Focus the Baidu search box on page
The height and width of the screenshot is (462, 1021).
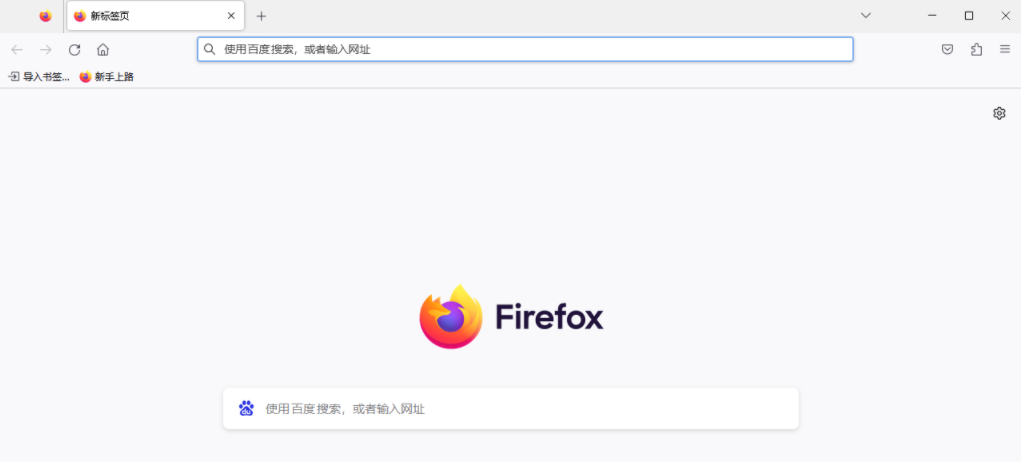pyautogui.click(x=510, y=409)
